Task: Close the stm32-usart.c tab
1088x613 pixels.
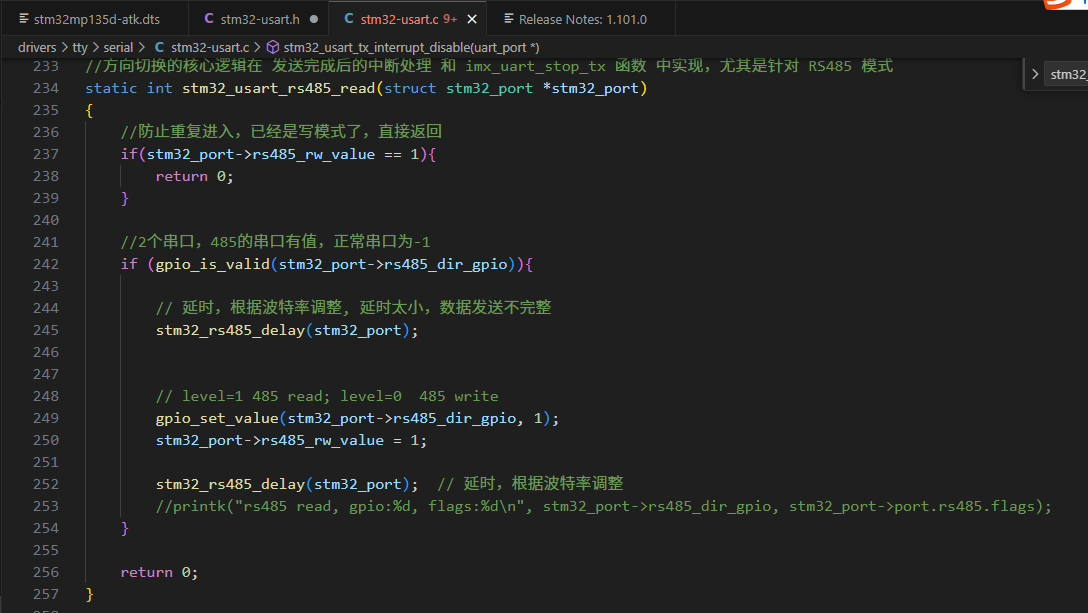Action: 471,17
